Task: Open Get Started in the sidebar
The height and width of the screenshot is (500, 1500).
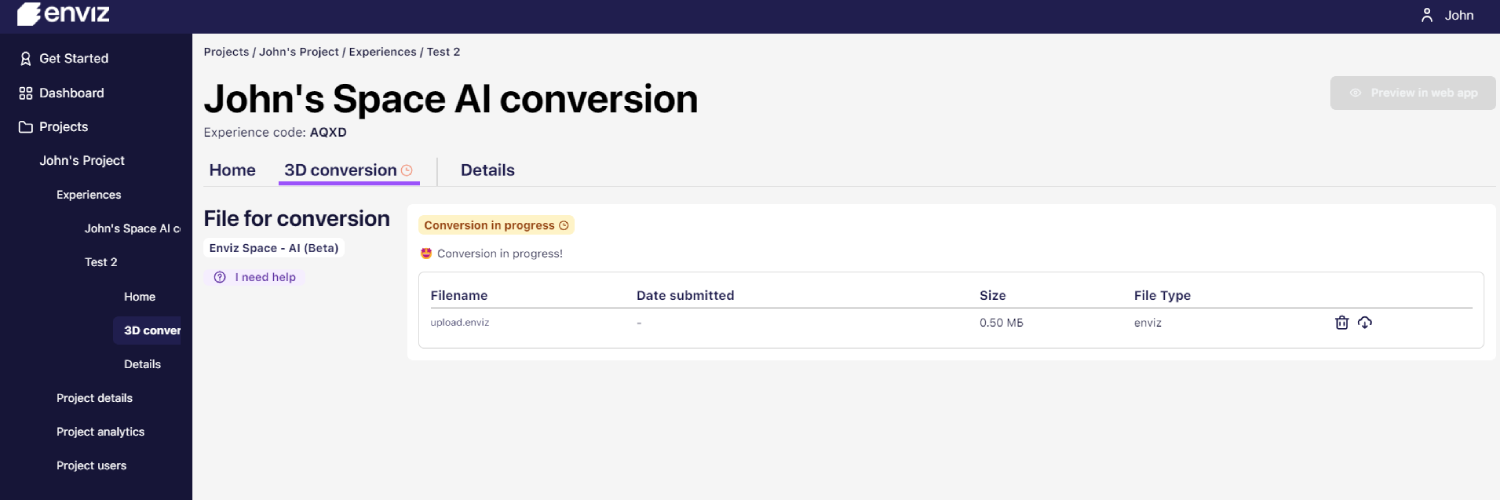Action: (64, 58)
